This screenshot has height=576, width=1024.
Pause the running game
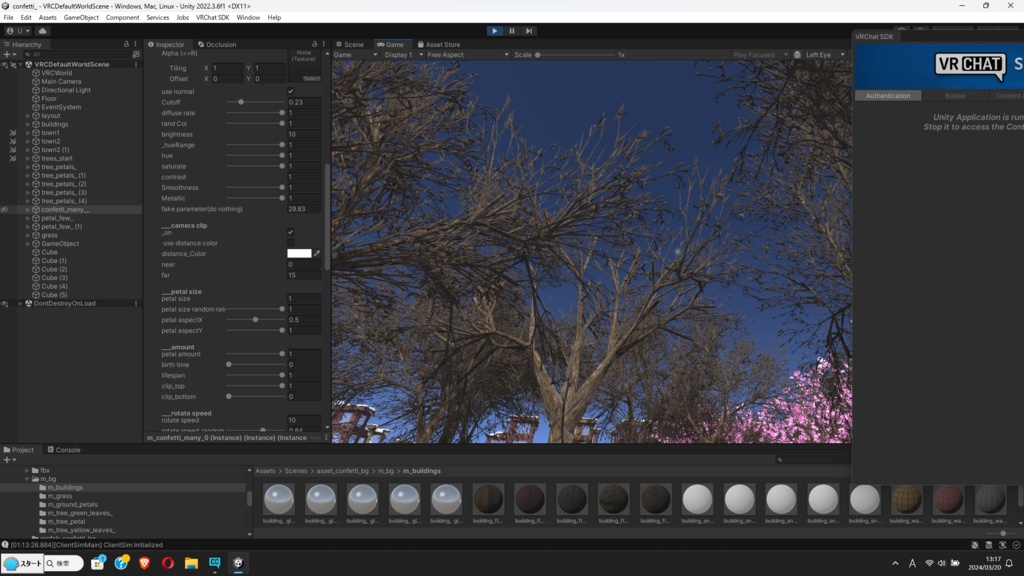pos(512,31)
